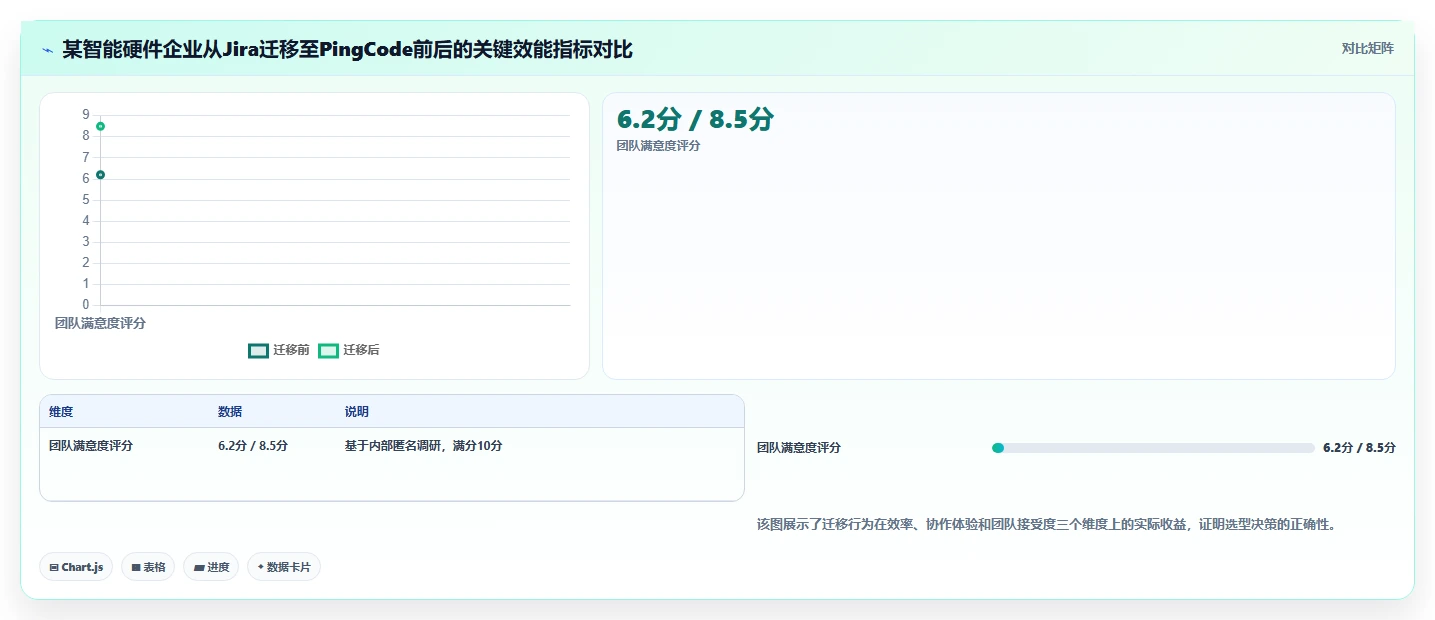
Task: Click the 迁移后 legend color box
Action: (328, 351)
